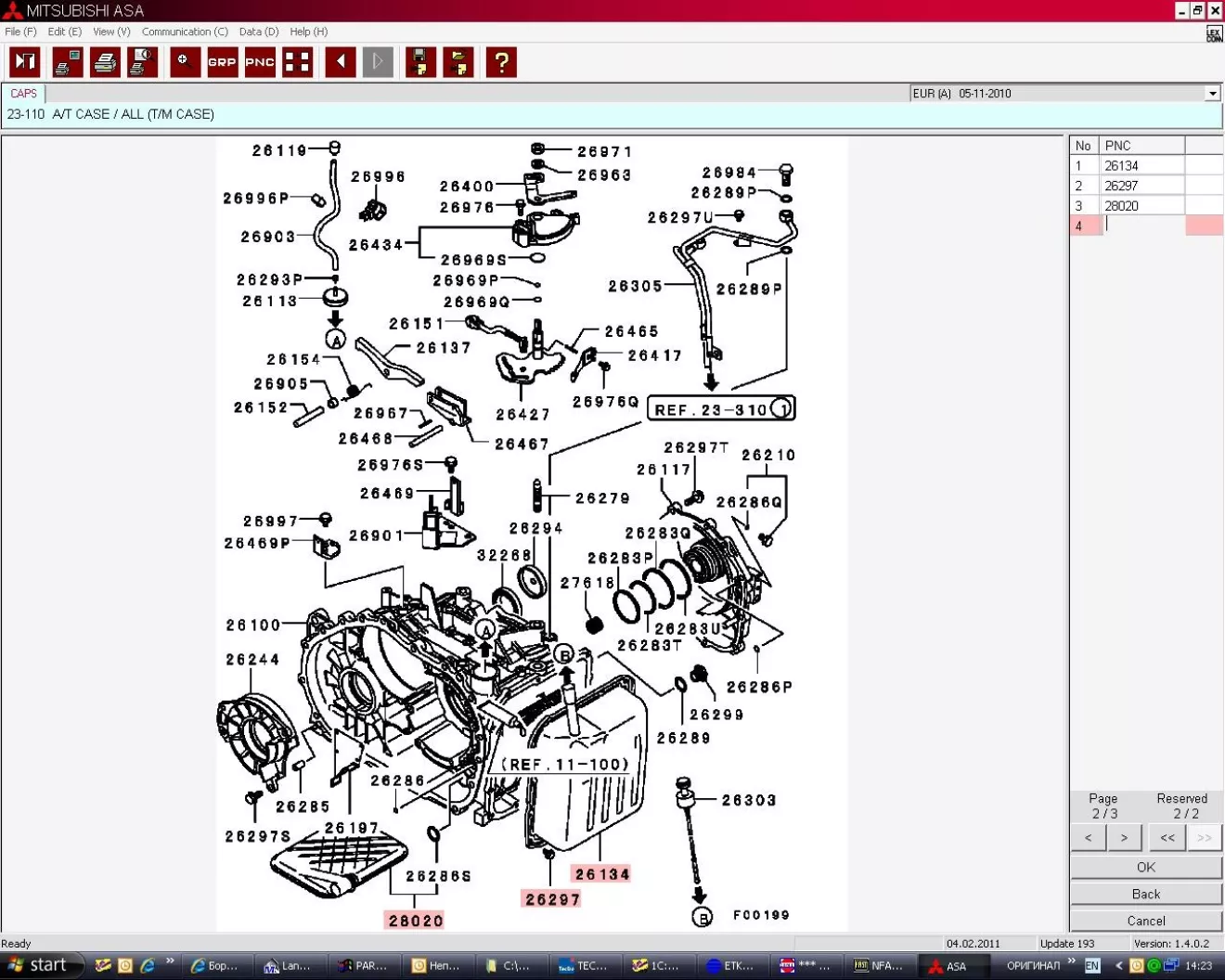This screenshot has height=980, width=1225.
Task: Click the question mark help icon
Action: [501, 62]
